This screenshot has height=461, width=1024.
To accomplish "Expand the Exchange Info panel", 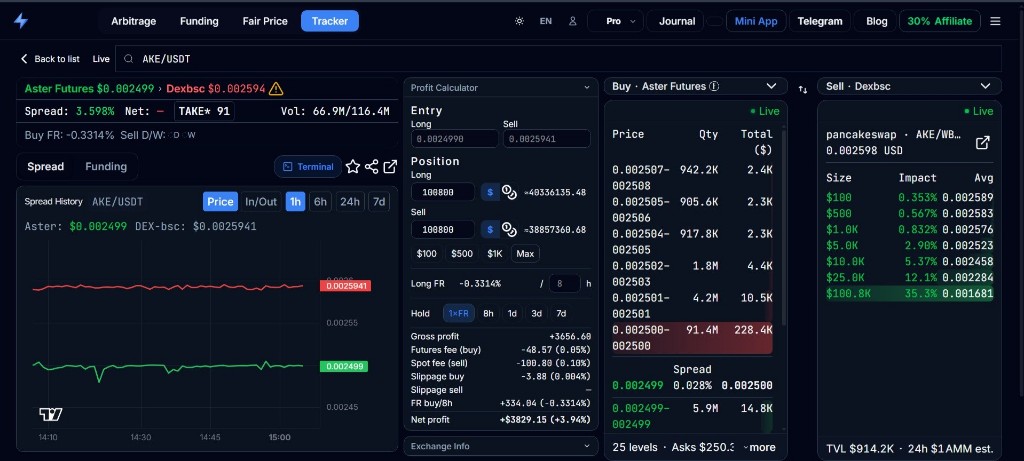I will (x=501, y=446).
